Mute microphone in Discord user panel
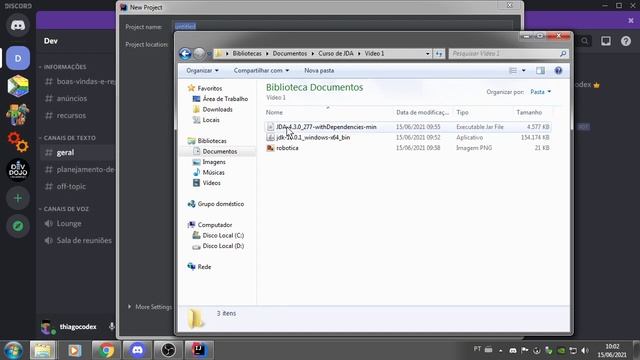Viewport: 640px width, 360px height. pos(111,327)
